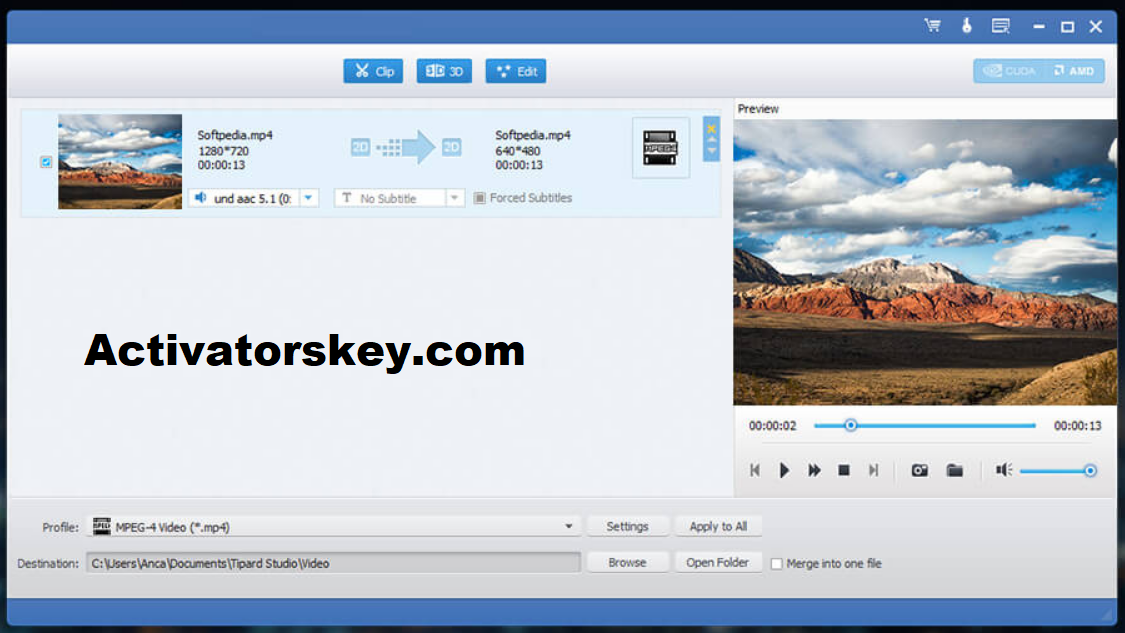This screenshot has width=1125, height=633.
Task: Adjust the volume slider
Action: [1058, 471]
